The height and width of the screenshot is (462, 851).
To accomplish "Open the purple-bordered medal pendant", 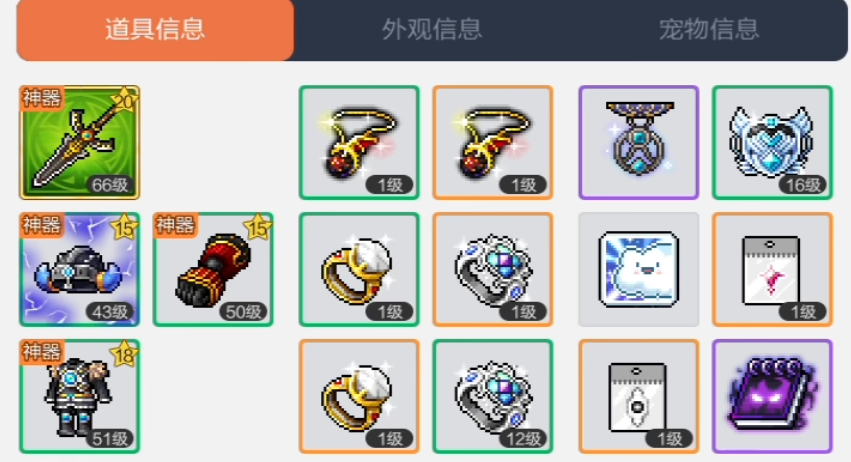I will [x=639, y=142].
